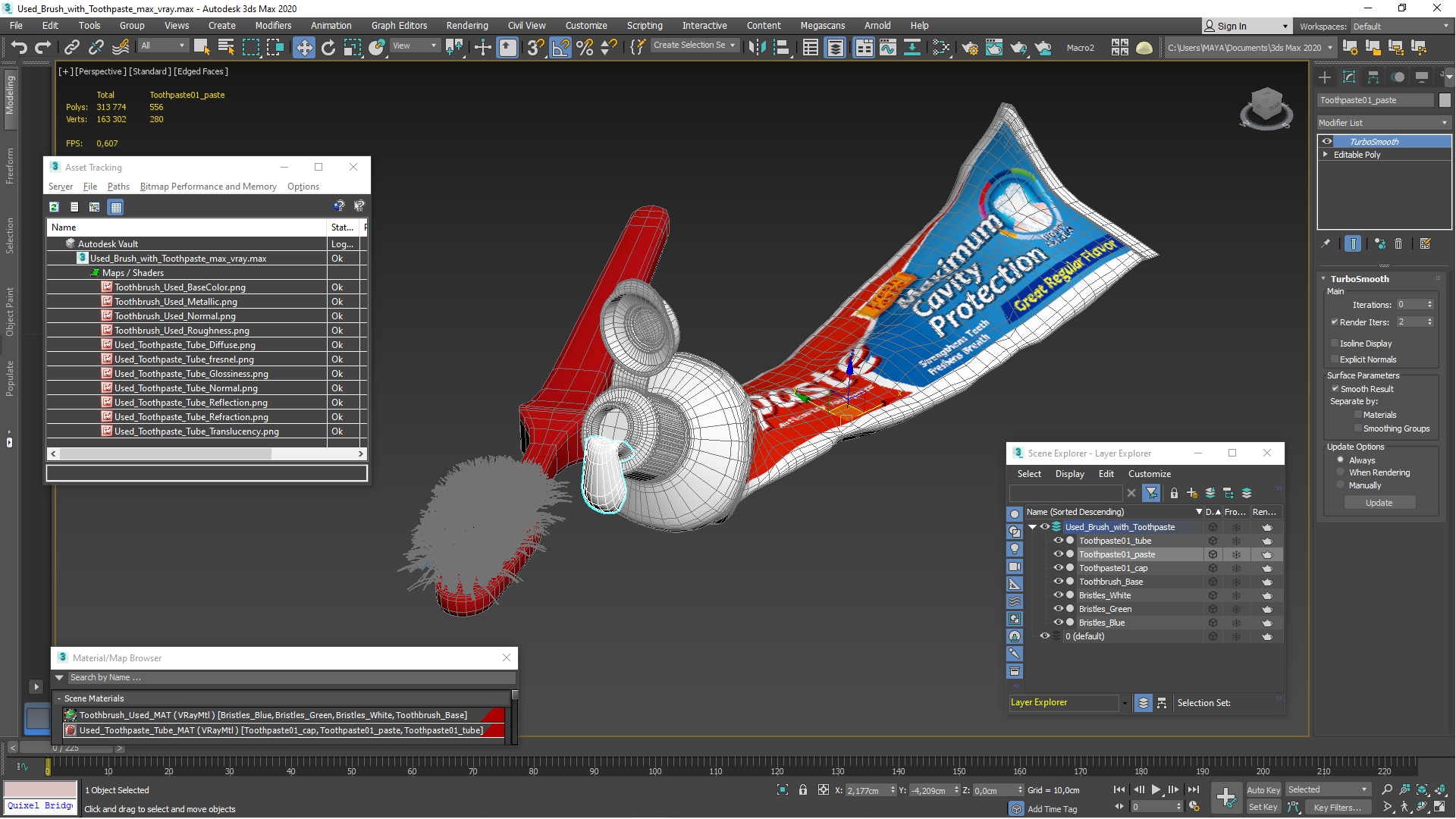Click Add Time Tag label
The height and width of the screenshot is (819, 1456).
[x=1052, y=808]
